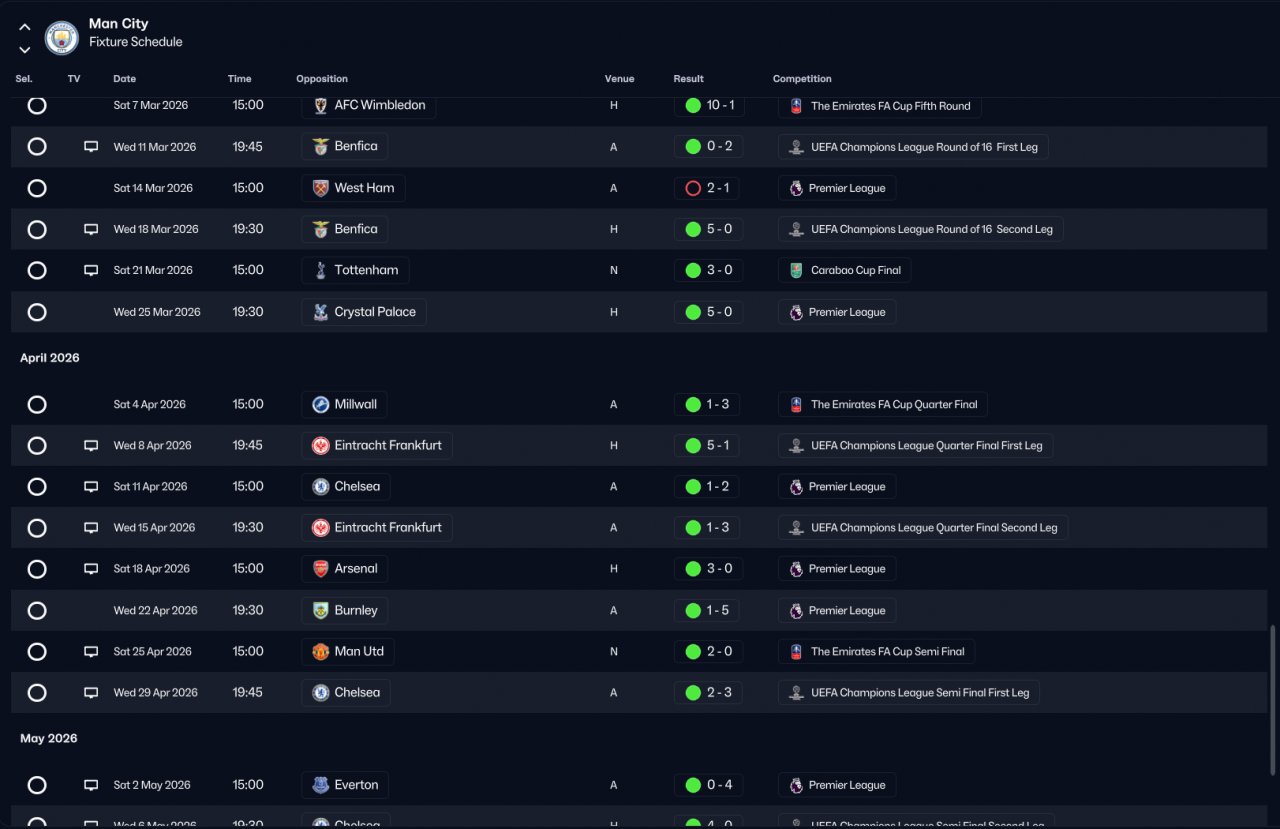The width and height of the screenshot is (1280, 829).
Task: Sort by the Venue column header
Action: point(619,79)
